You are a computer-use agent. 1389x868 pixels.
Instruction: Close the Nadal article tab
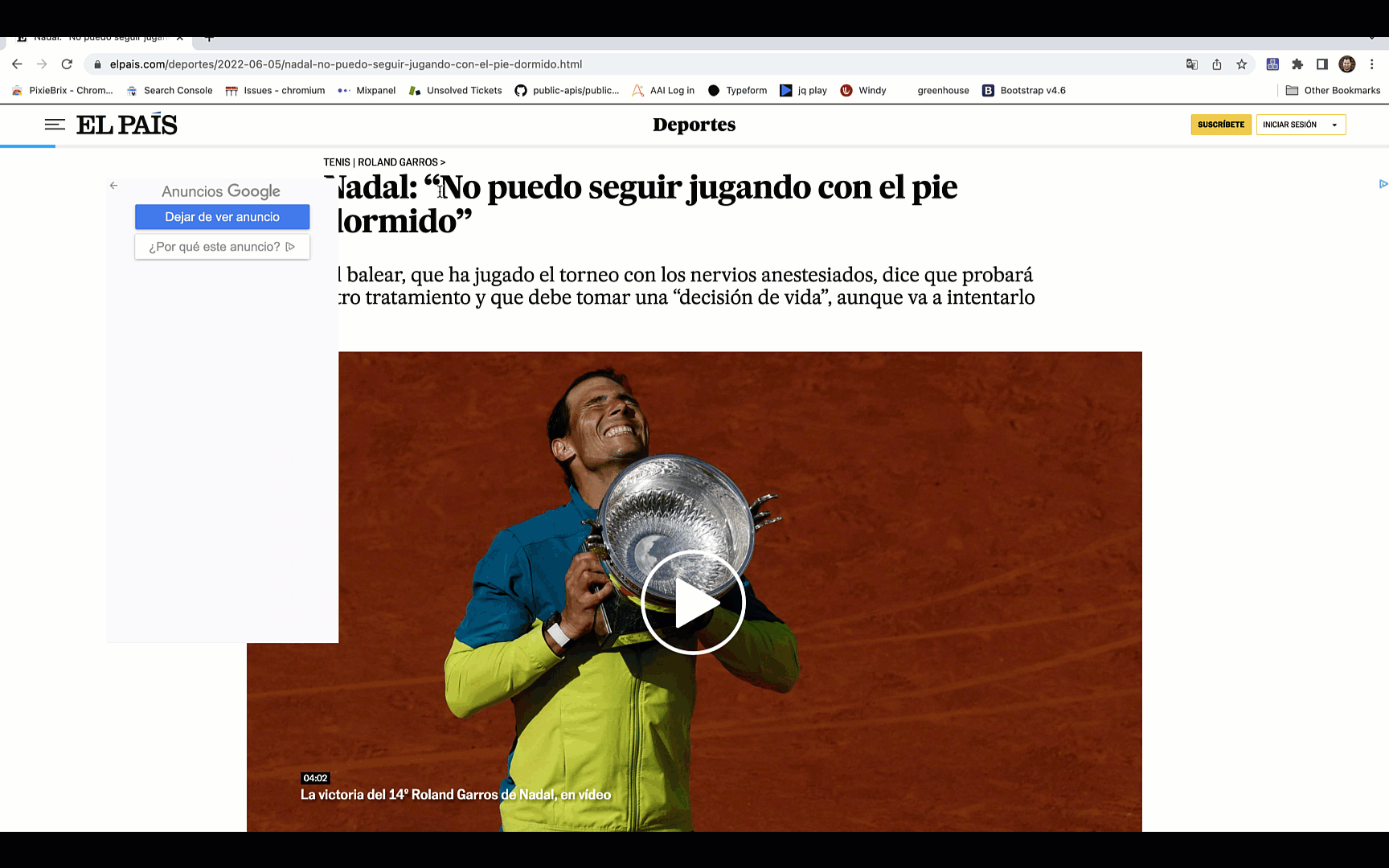point(180,38)
